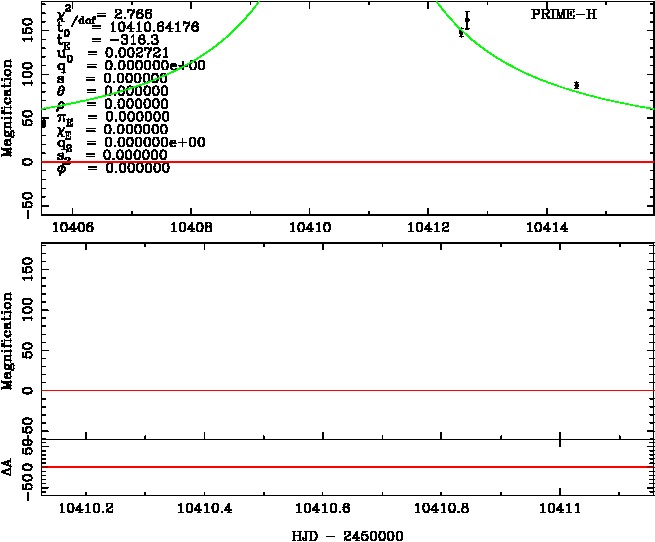Click the ΔA residual axis label
This screenshot has height=542, width=655.
coord(9,467)
